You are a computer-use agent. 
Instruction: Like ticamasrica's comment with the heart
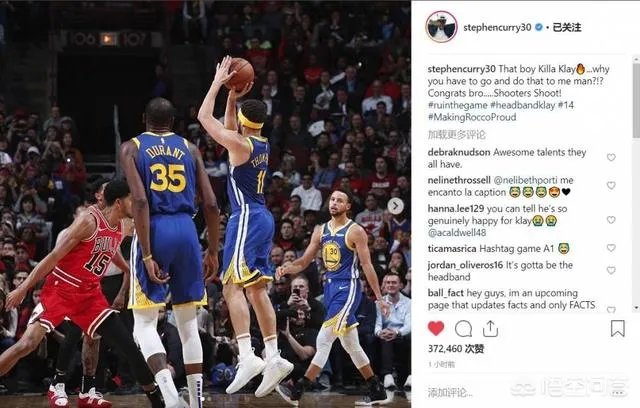[x=611, y=248]
